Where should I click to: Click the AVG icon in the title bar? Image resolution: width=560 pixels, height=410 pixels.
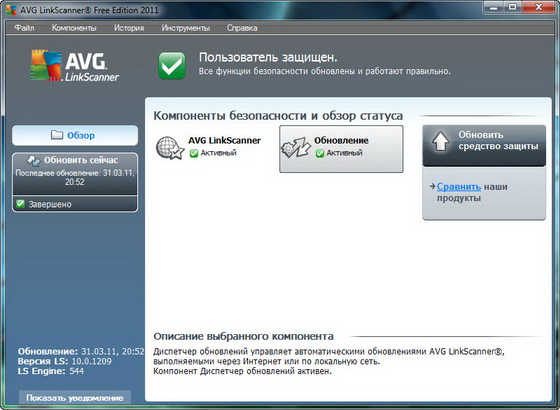pyautogui.click(x=11, y=10)
